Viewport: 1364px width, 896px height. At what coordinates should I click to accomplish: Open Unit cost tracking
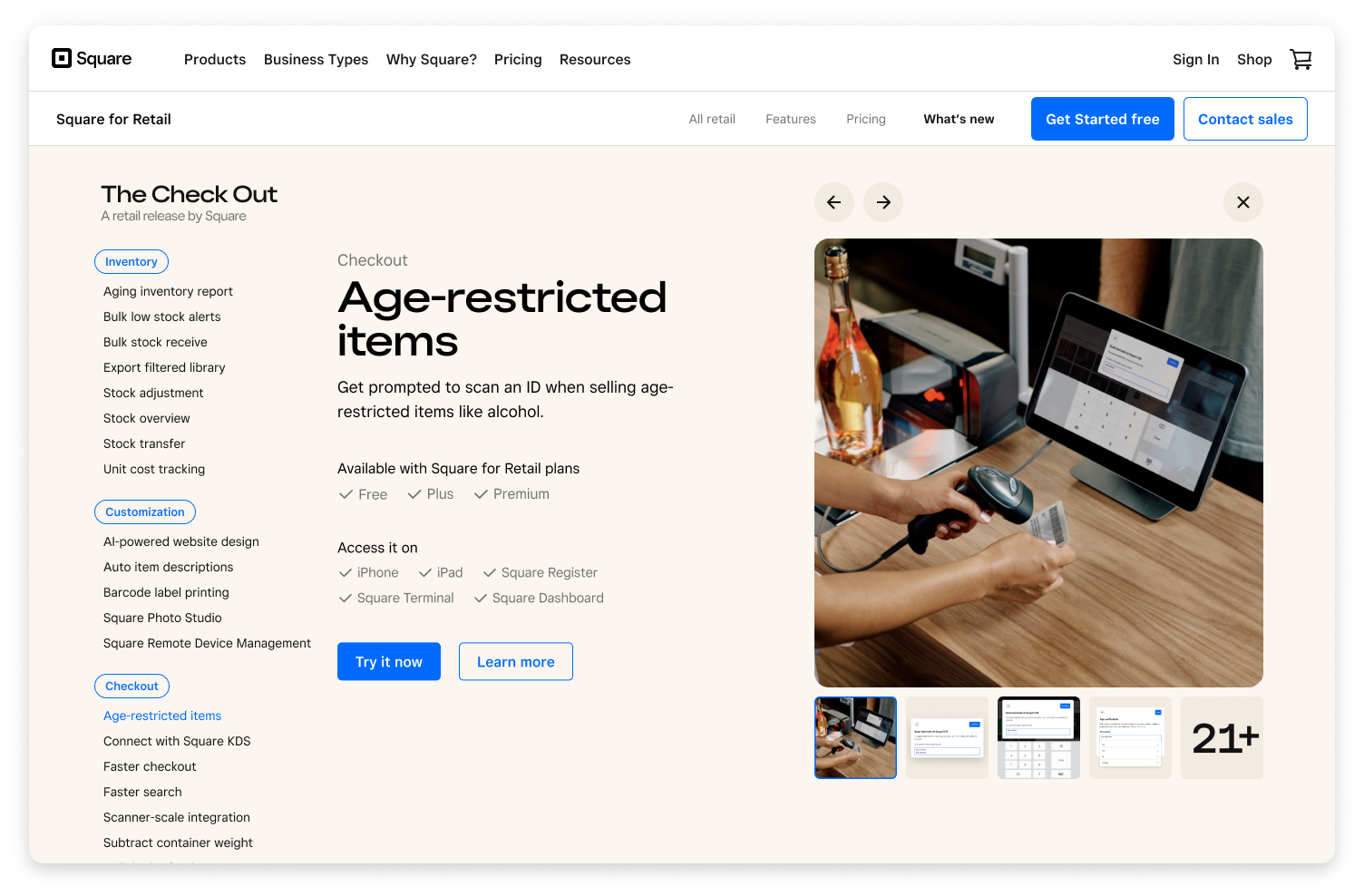coord(154,469)
